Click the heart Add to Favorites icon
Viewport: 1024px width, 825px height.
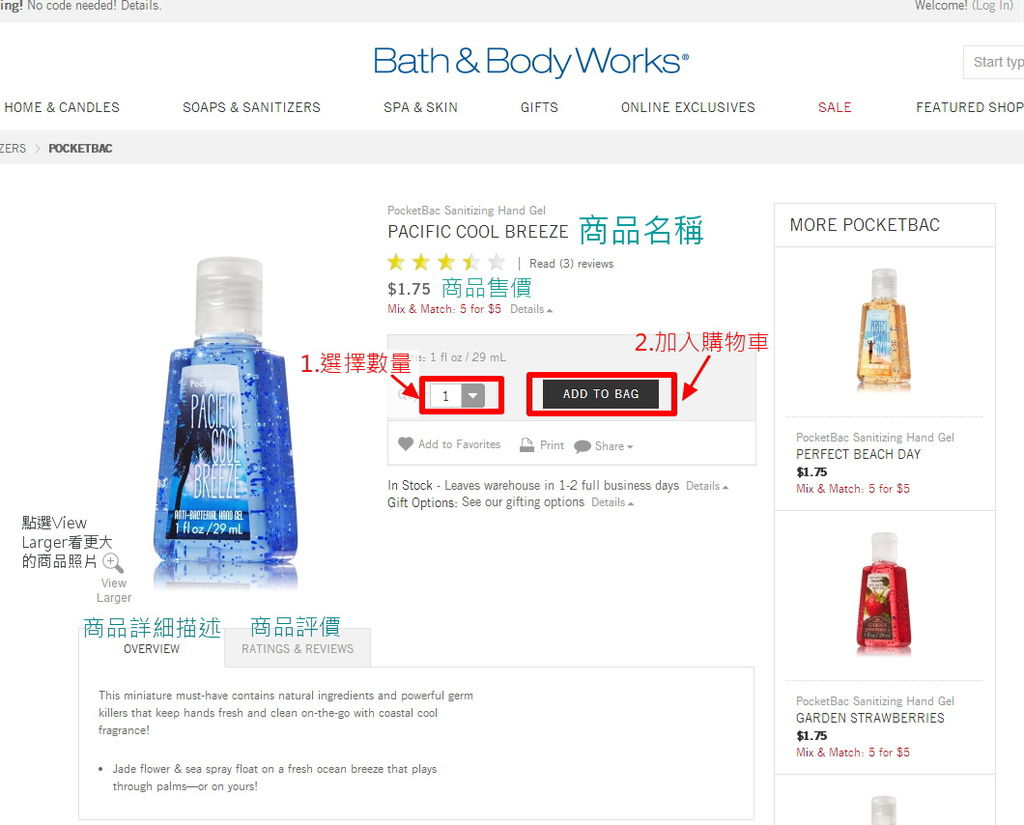(x=405, y=444)
